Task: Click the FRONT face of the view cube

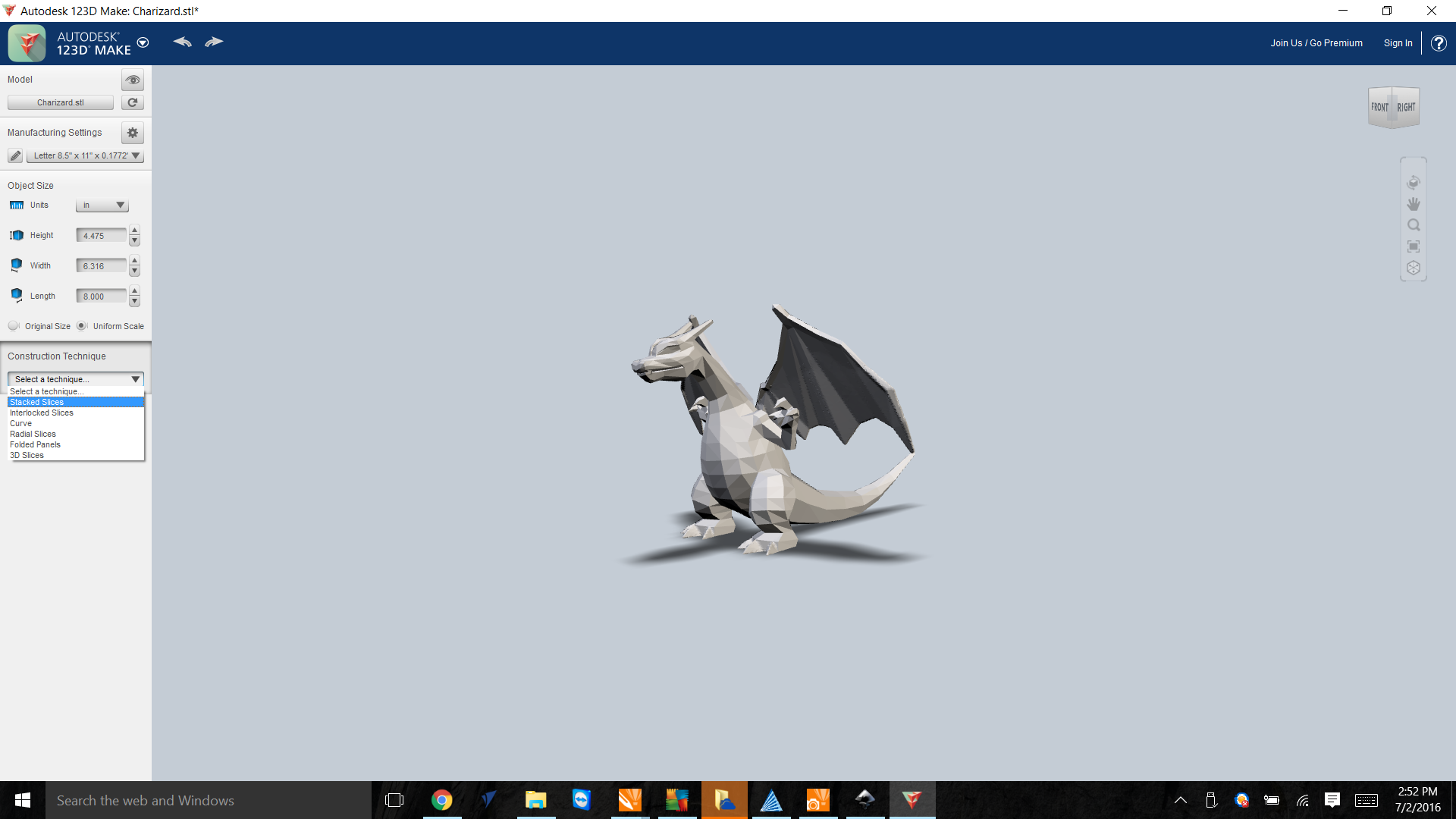Action: 1379,107
